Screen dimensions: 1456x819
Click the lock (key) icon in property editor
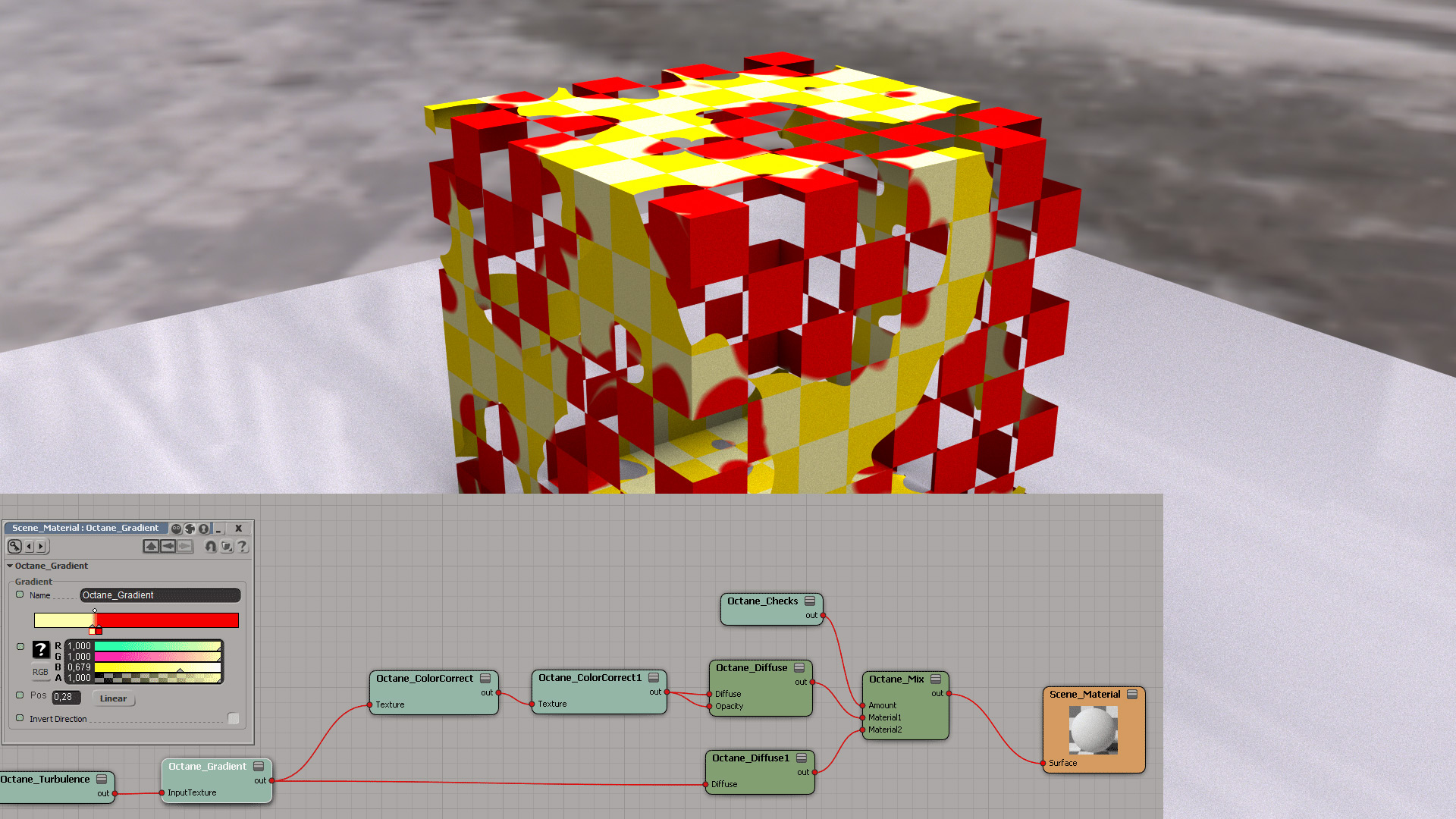coord(14,546)
